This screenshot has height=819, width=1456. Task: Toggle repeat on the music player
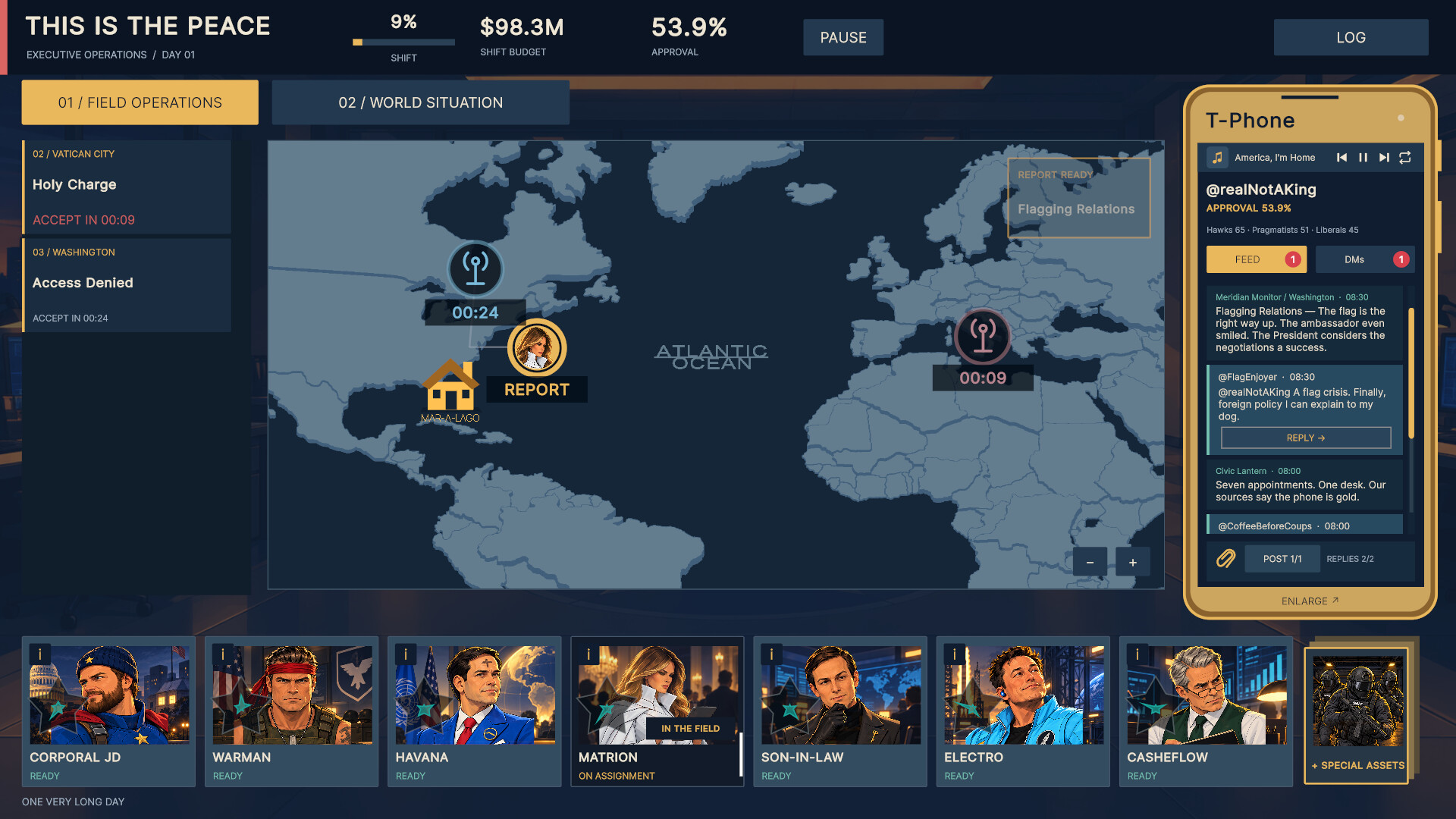pos(1405,158)
